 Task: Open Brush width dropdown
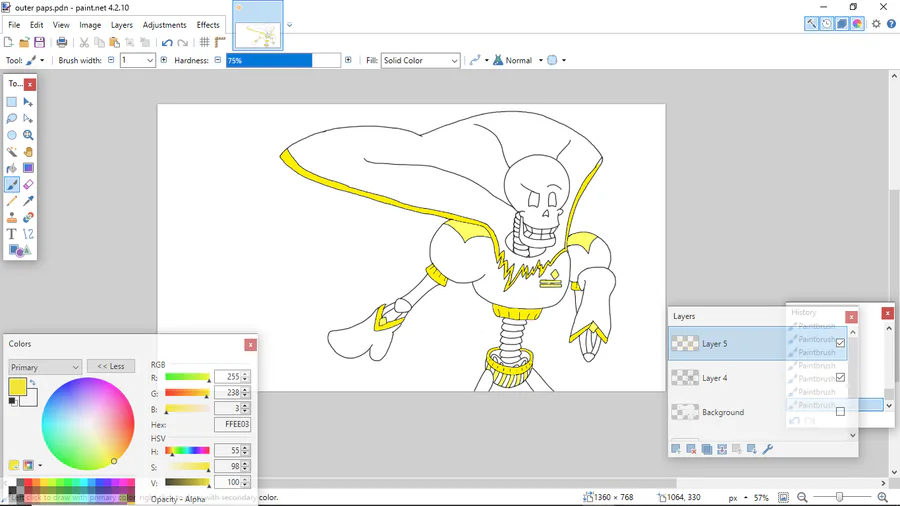[x=150, y=60]
